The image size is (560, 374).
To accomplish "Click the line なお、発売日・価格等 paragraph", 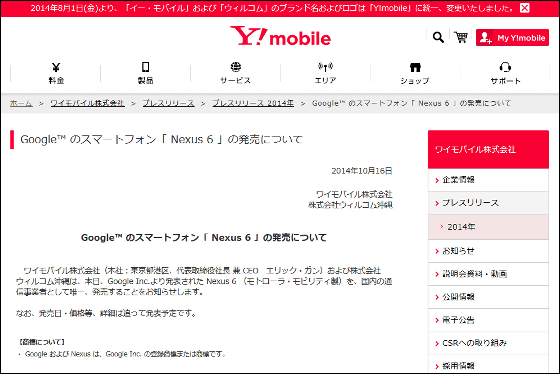I will pyautogui.click(x=106, y=314).
